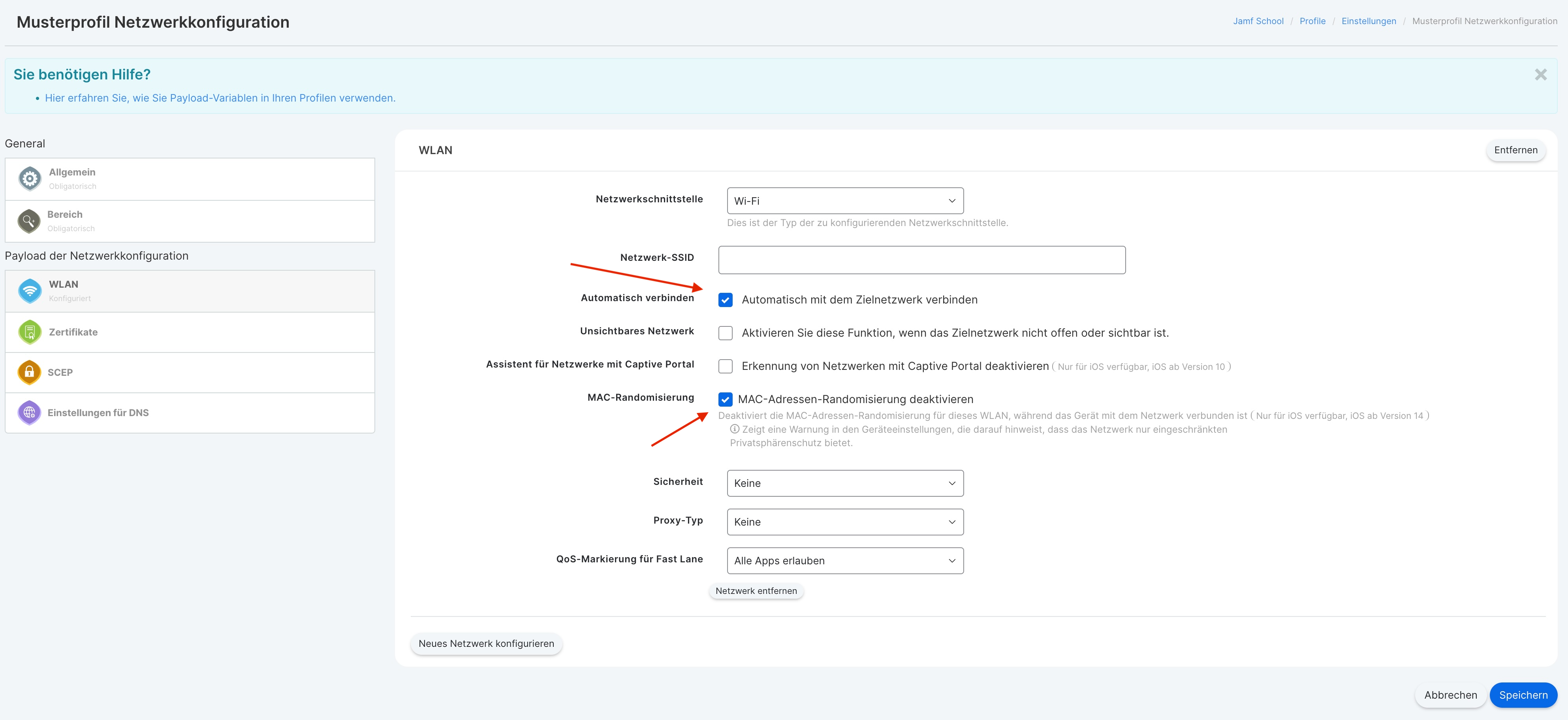Viewport: 1568px width, 720px height.
Task: Check Captive Portal detection deactivation box
Action: click(x=725, y=366)
